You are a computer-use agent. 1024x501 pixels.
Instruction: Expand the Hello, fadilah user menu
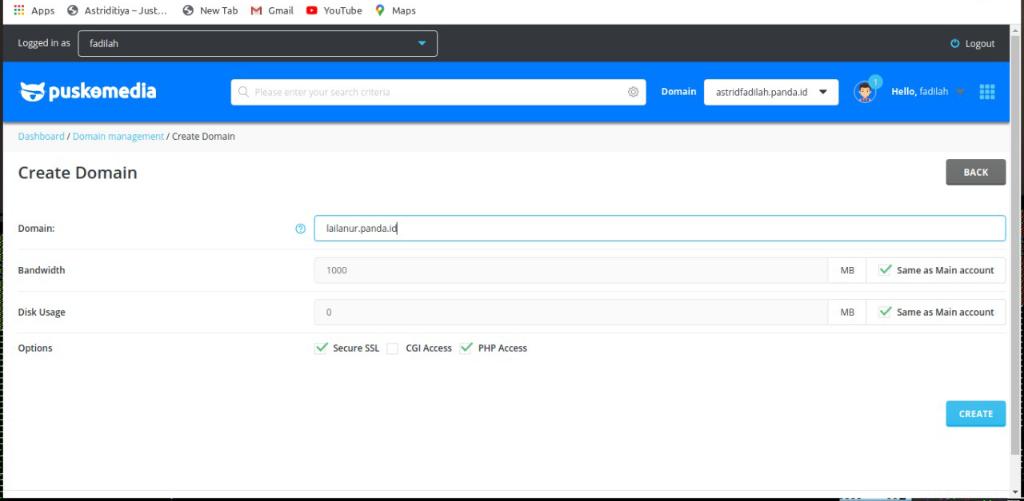(x=928, y=92)
